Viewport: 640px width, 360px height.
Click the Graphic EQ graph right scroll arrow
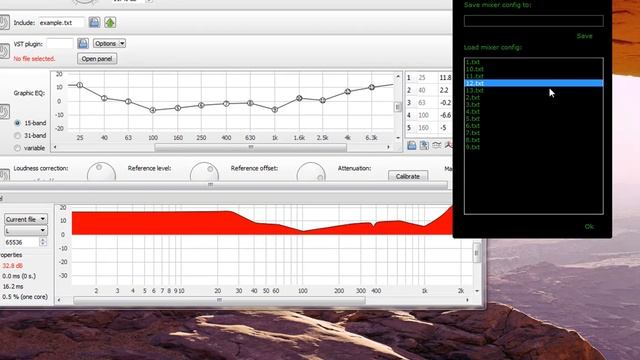point(389,147)
